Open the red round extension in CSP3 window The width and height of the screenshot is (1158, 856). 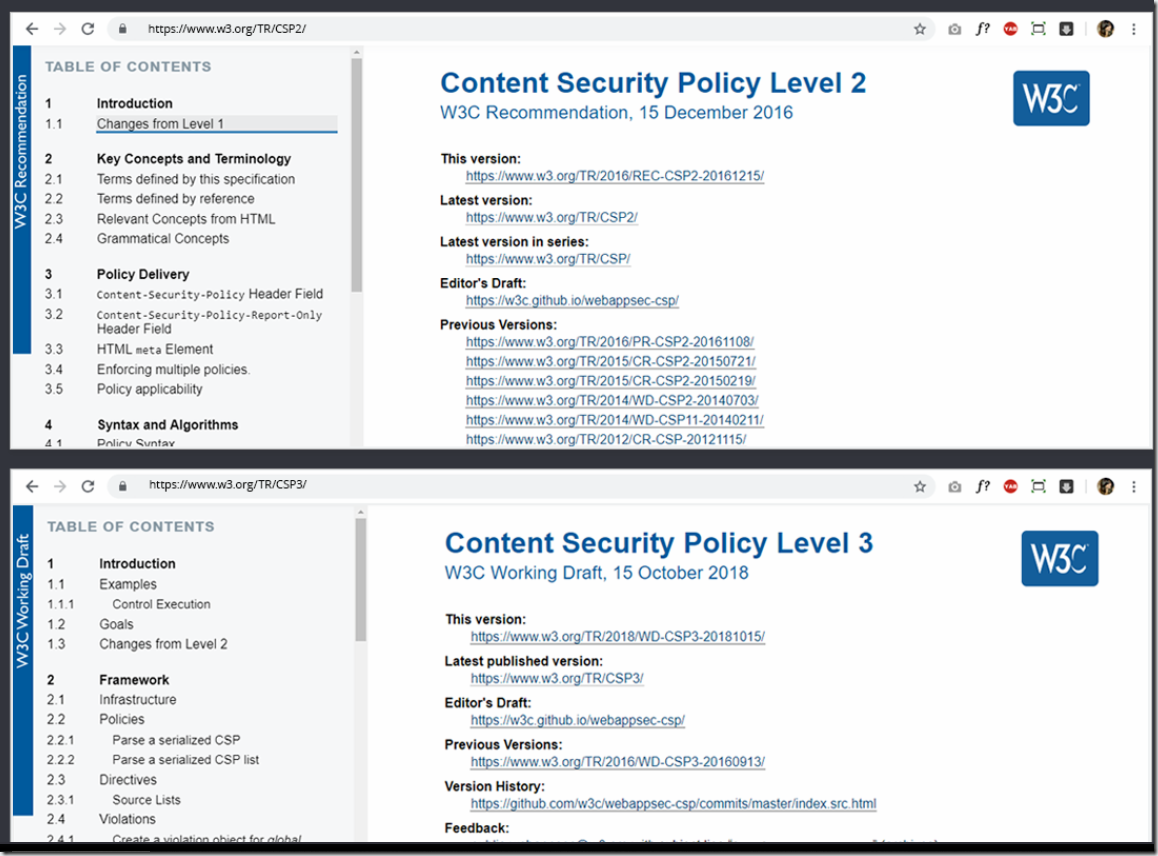1010,486
